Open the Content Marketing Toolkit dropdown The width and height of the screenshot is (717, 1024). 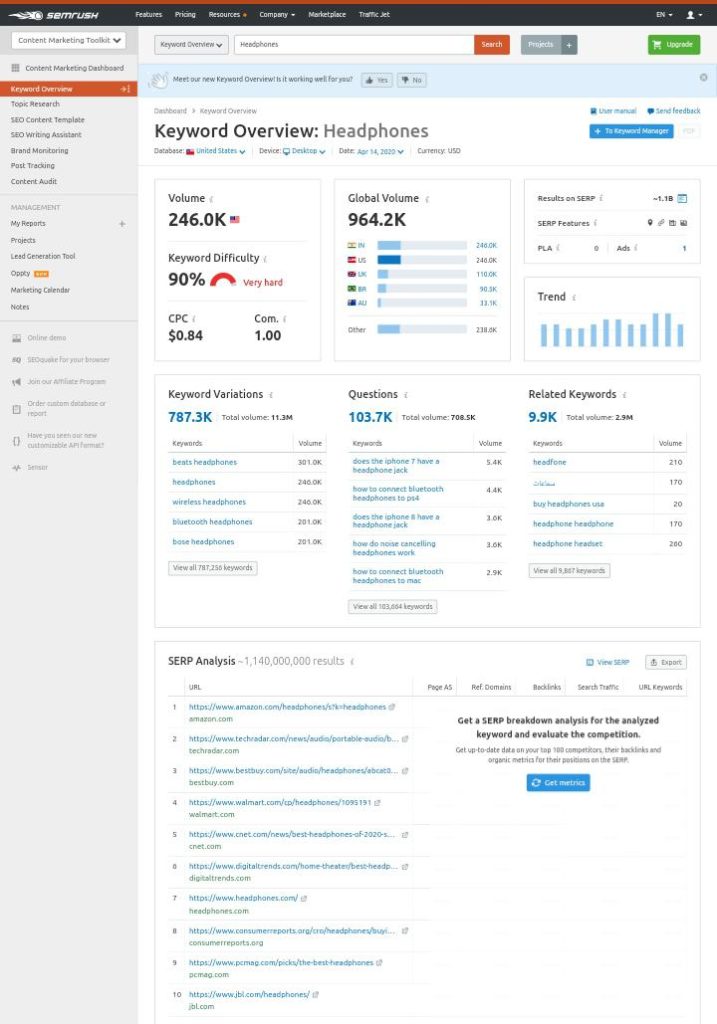click(x=69, y=40)
